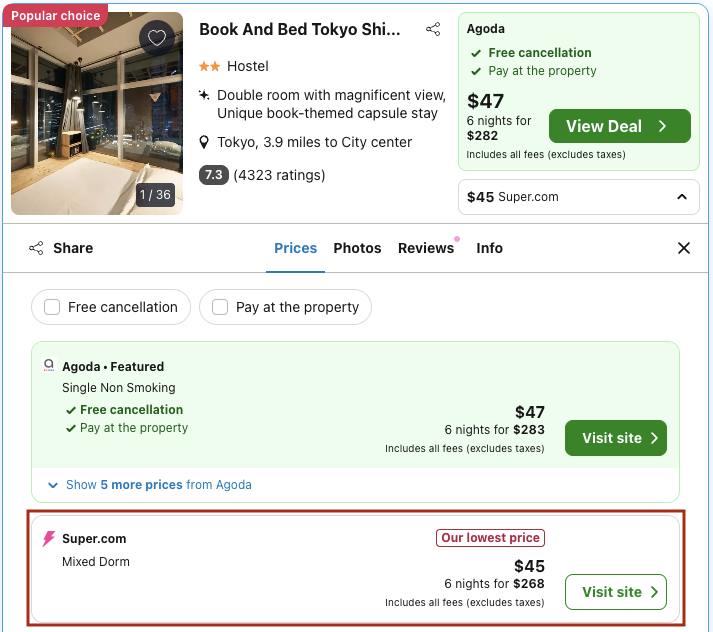Open the hotel room photo thumbnail

point(96,113)
